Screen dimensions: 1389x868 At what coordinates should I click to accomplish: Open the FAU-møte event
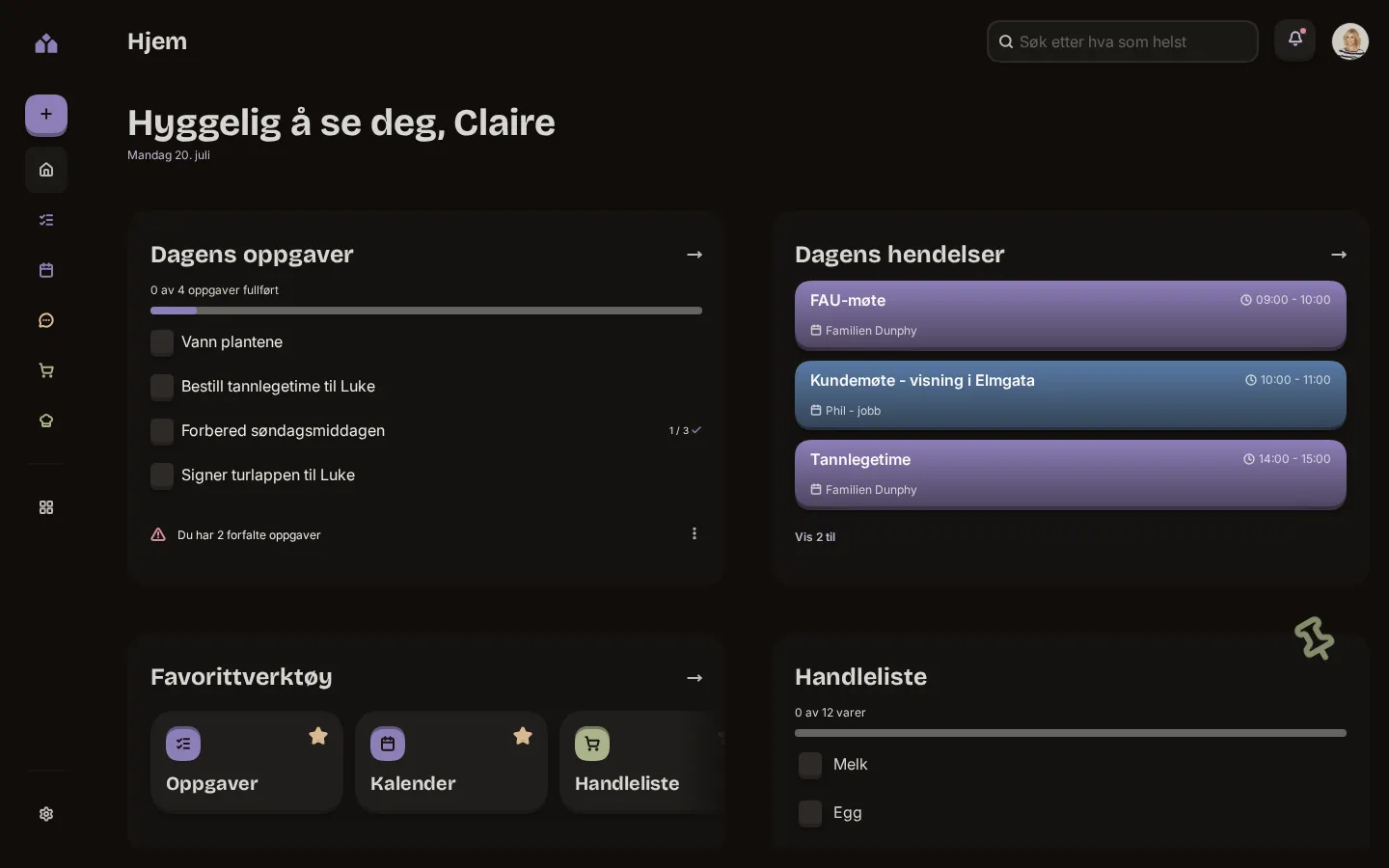[x=1071, y=314]
